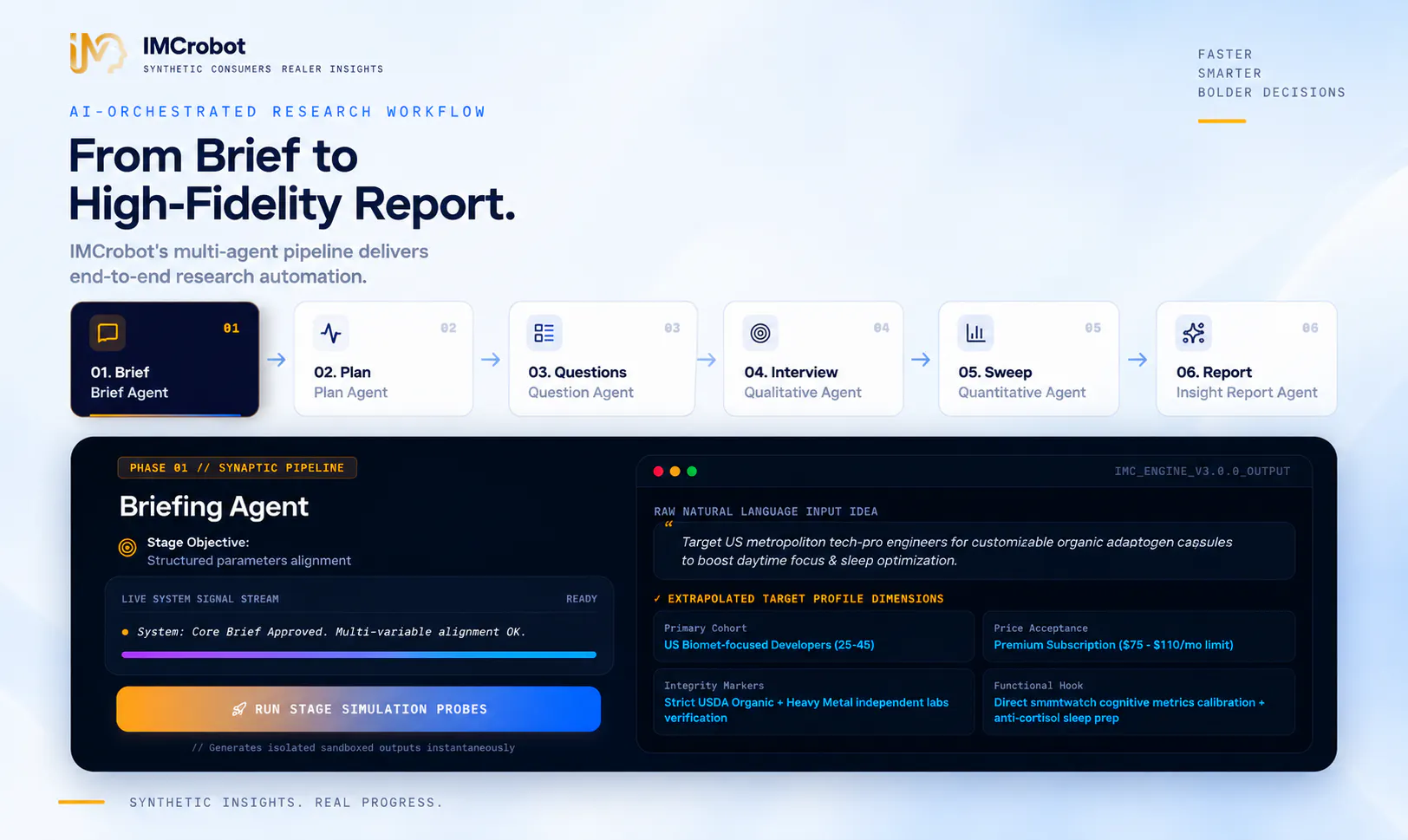Click the Briefing Agent heading
This screenshot has height=840, width=1408.
pos(214,506)
